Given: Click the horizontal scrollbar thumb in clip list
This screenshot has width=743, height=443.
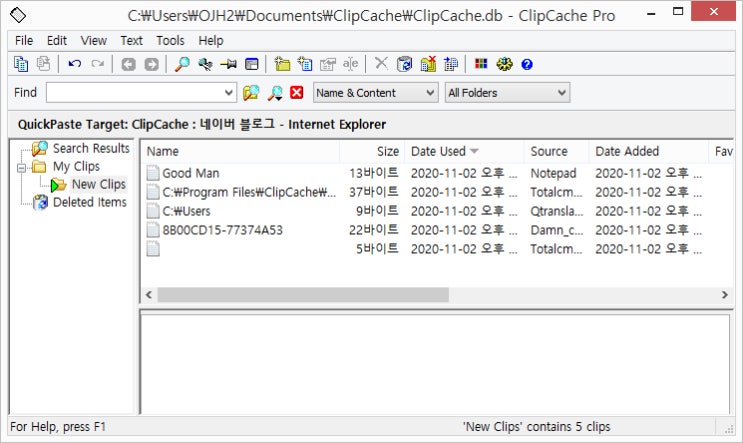Looking at the screenshot, I should tap(303, 295).
